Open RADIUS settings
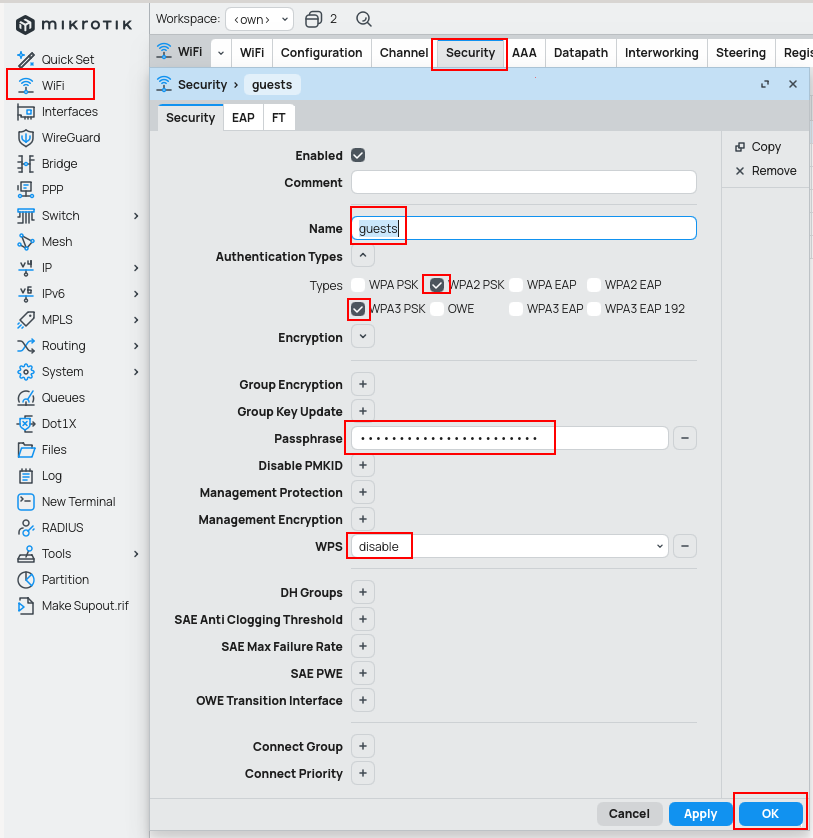 (x=50, y=528)
